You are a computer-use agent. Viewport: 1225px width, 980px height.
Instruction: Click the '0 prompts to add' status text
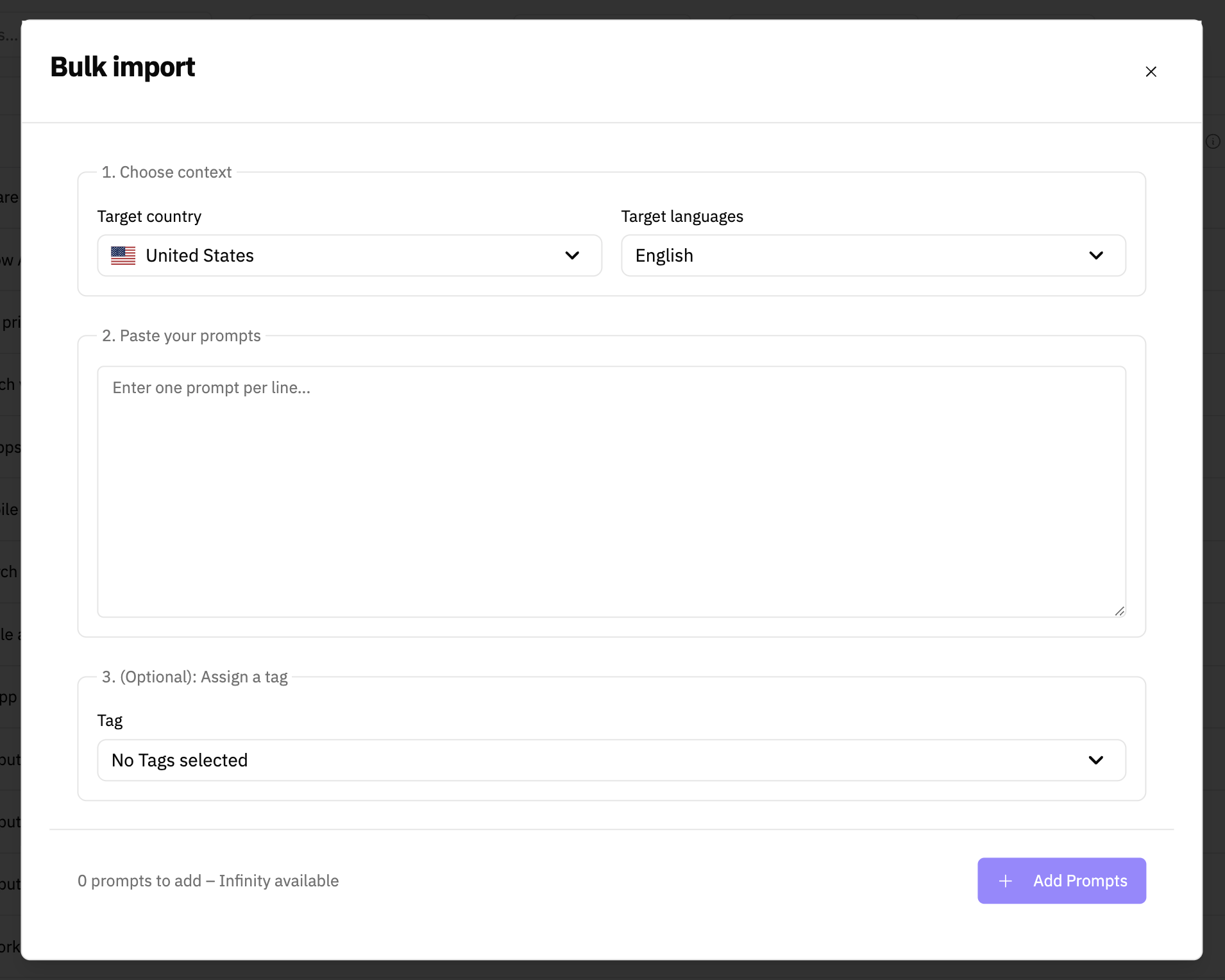tap(208, 881)
